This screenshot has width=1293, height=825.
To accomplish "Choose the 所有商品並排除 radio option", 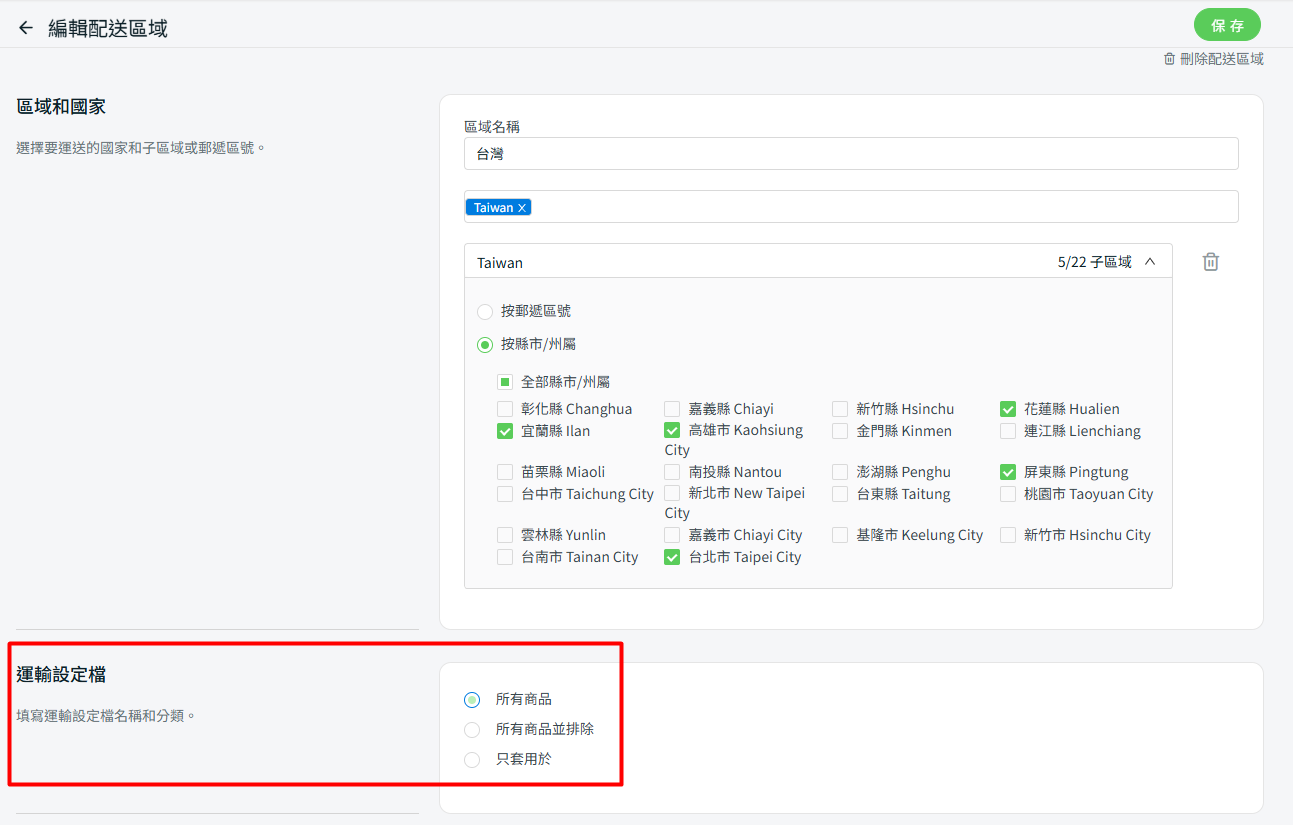I will click(472, 730).
